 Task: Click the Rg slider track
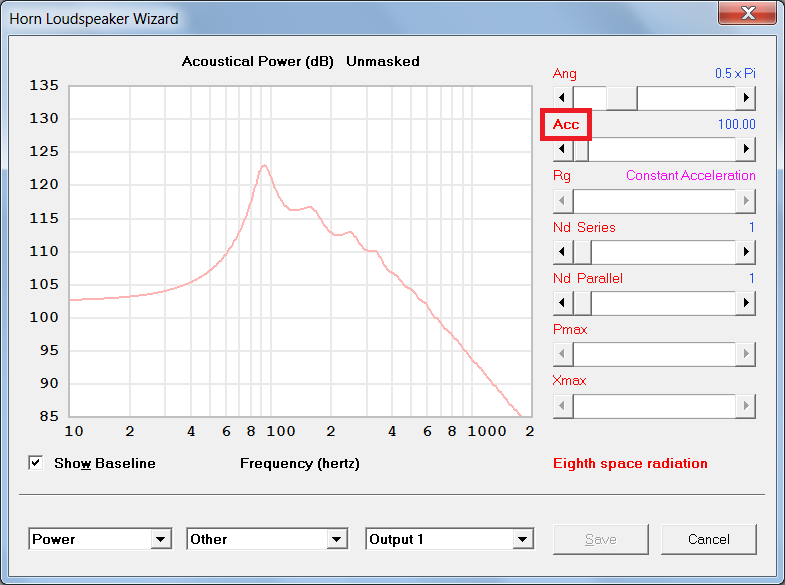click(x=654, y=201)
